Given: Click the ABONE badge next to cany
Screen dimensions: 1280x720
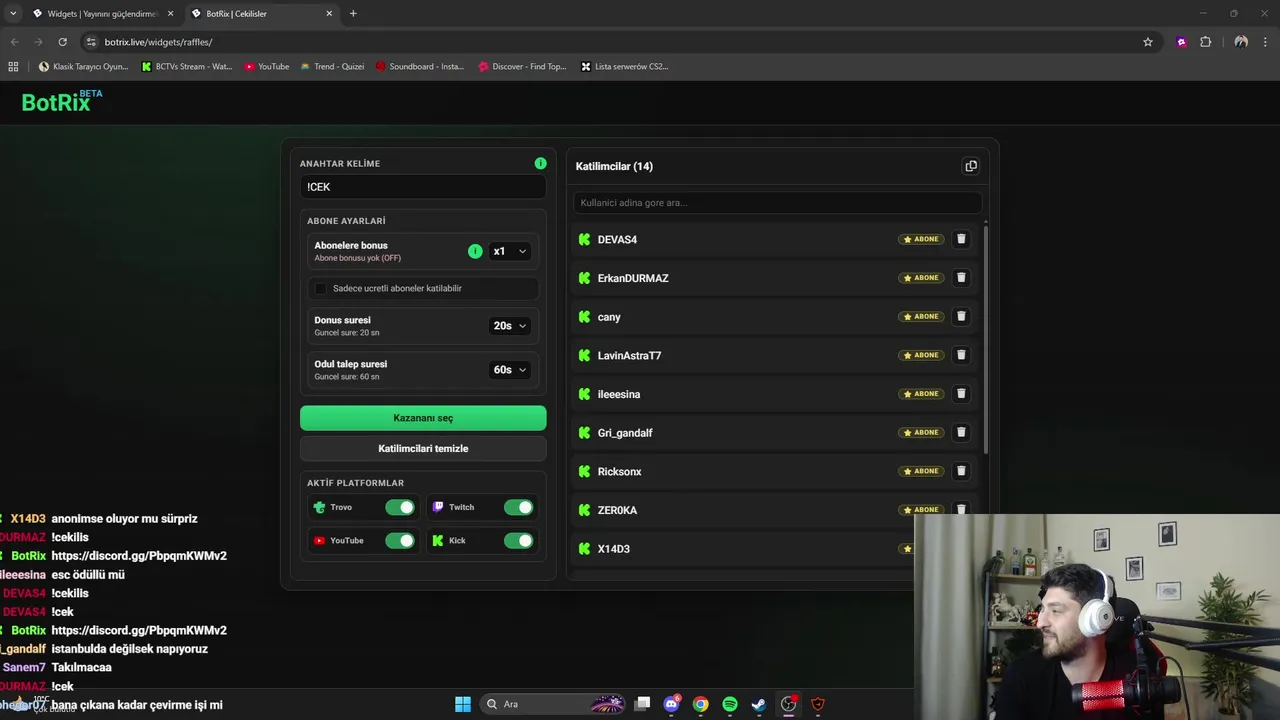Looking at the screenshot, I should tap(921, 316).
